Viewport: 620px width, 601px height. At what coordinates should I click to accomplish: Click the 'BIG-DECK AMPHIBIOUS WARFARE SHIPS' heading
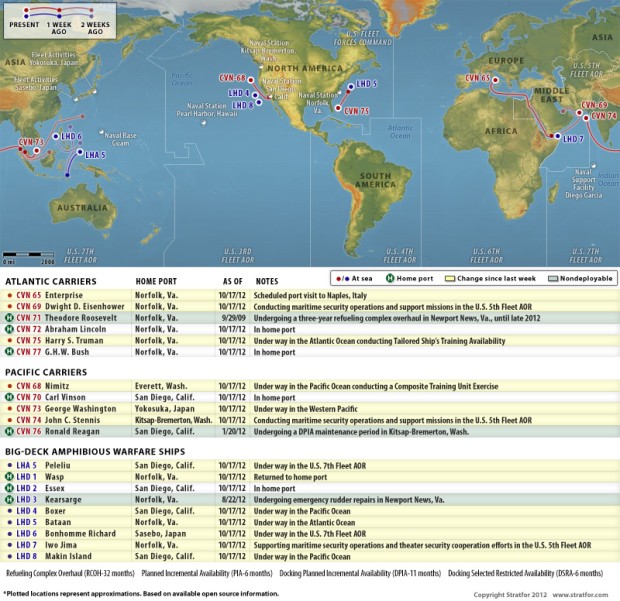[95, 452]
